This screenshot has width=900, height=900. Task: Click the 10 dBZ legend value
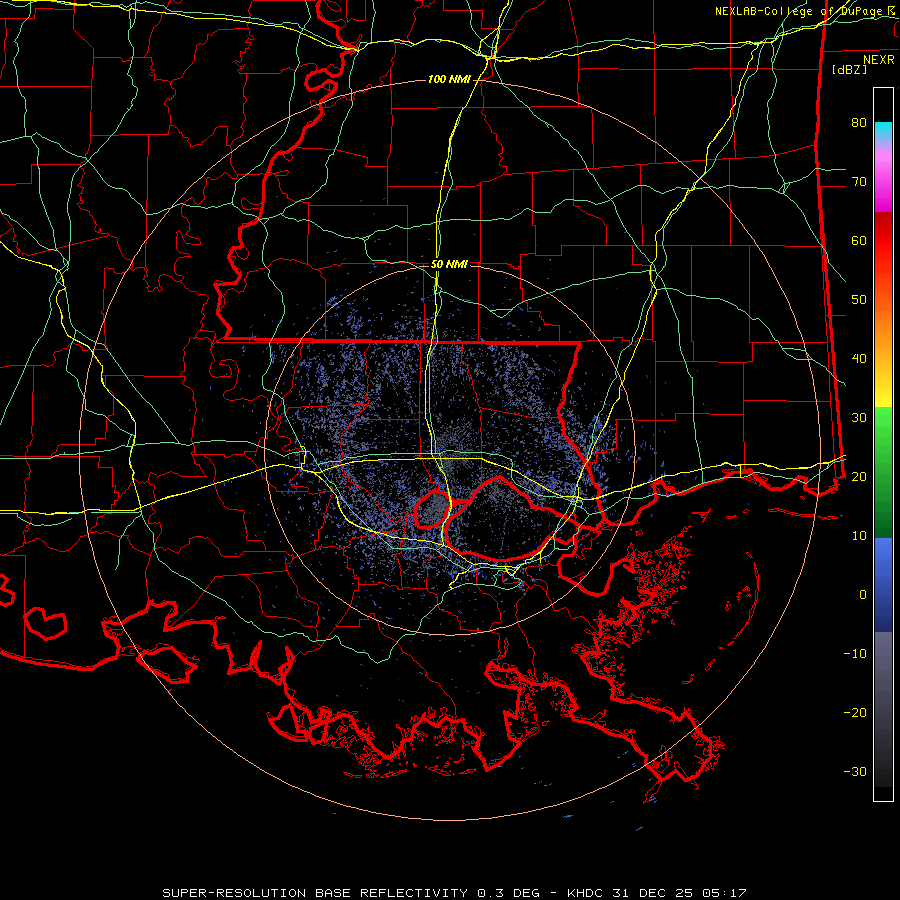click(859, 536)
